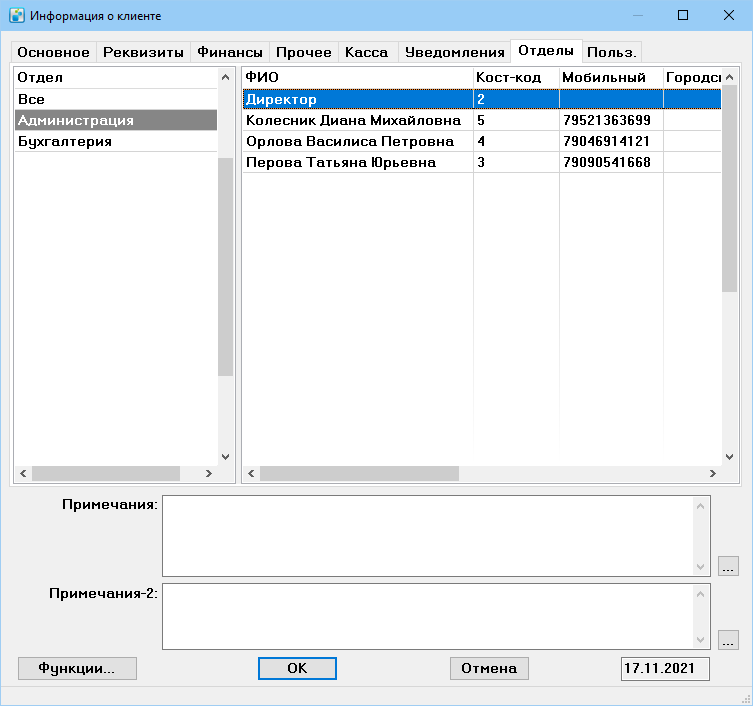753x706 pixels.
Task: Click the Мобильный column header
Action: click(x=611, y=77)
